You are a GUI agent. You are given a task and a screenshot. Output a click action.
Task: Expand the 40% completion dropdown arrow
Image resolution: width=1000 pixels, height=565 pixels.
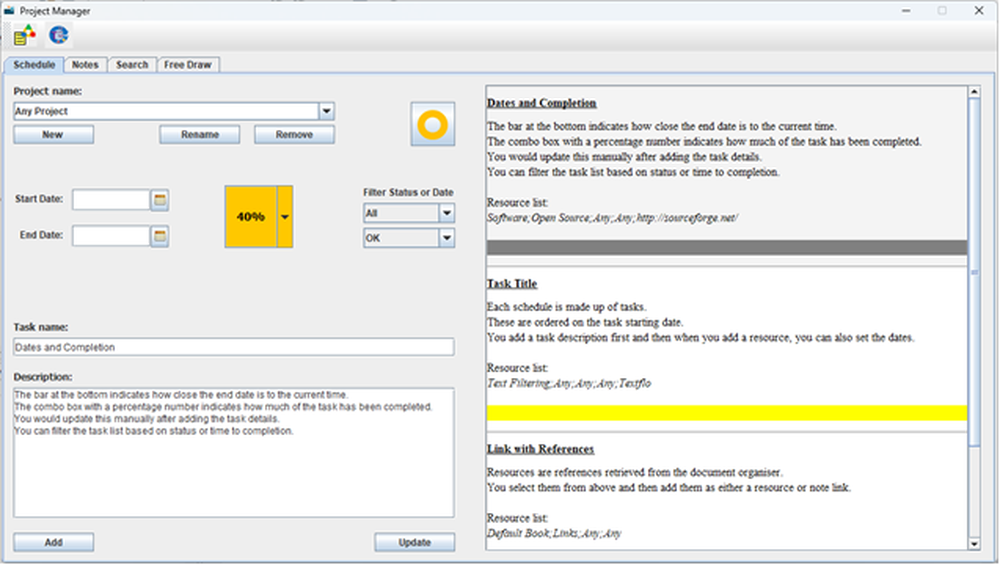point(285,217)
